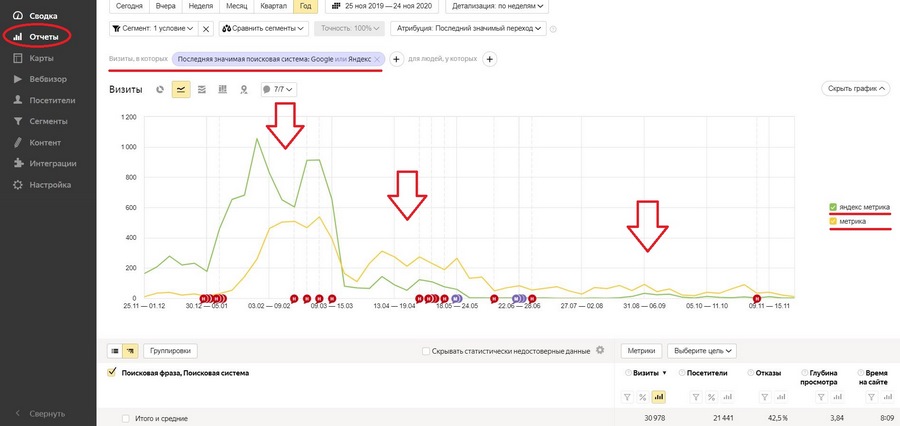900x426 pixels.
Task: Open Точность: 100% dropdown
Action: (350, 28)
